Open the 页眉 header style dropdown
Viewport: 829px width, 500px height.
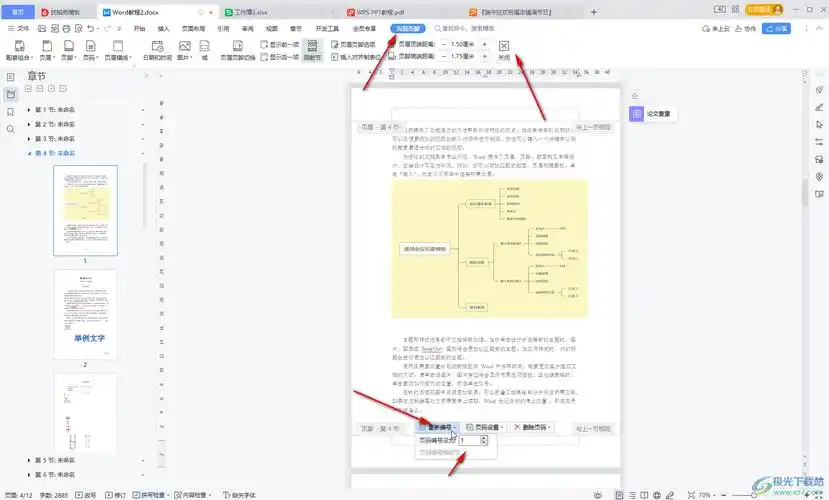pyautogui.click(x=47, y=50)
